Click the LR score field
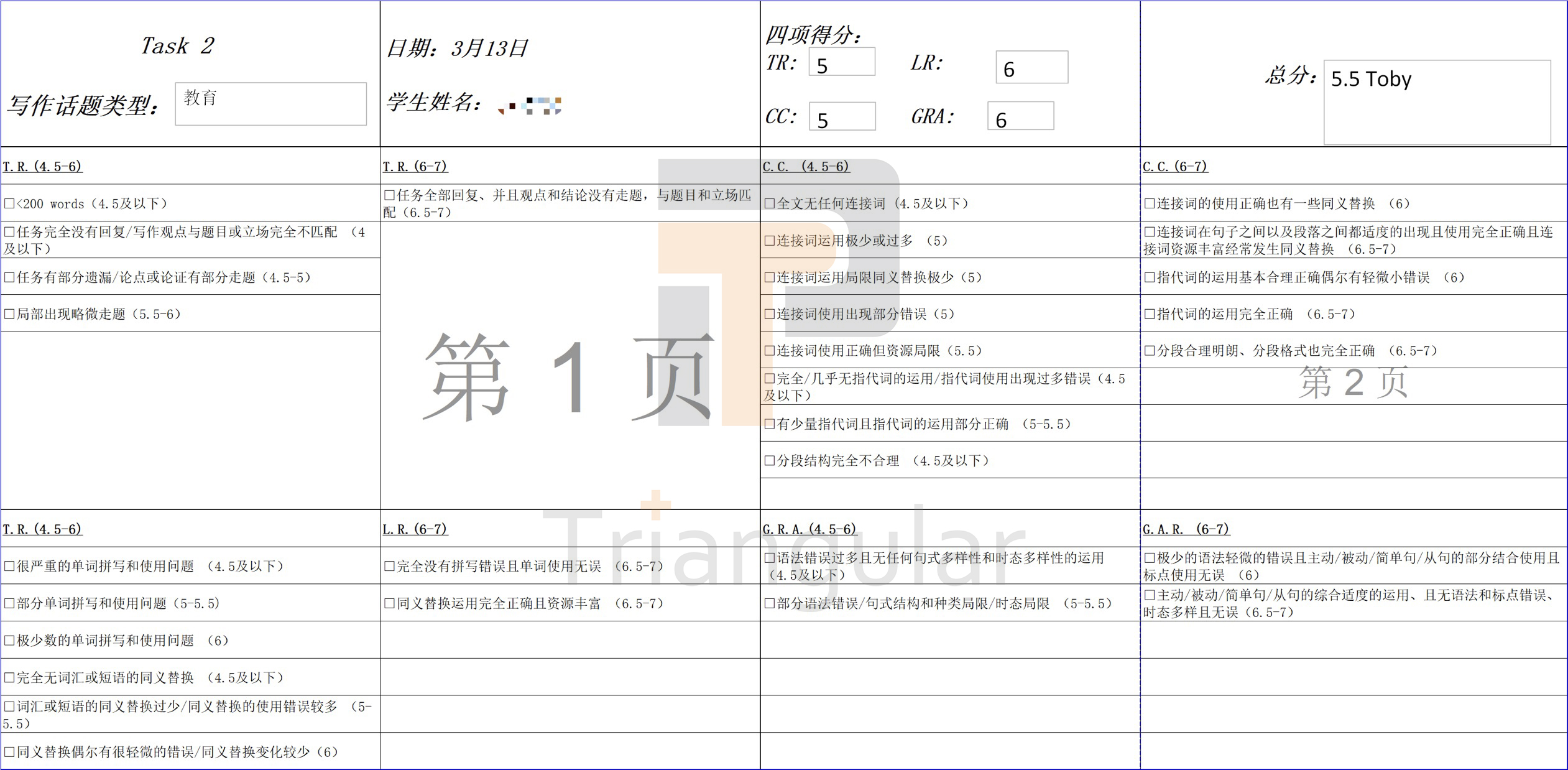The height and width of the screenshot is (770, 1568). tap(1031, 67)
